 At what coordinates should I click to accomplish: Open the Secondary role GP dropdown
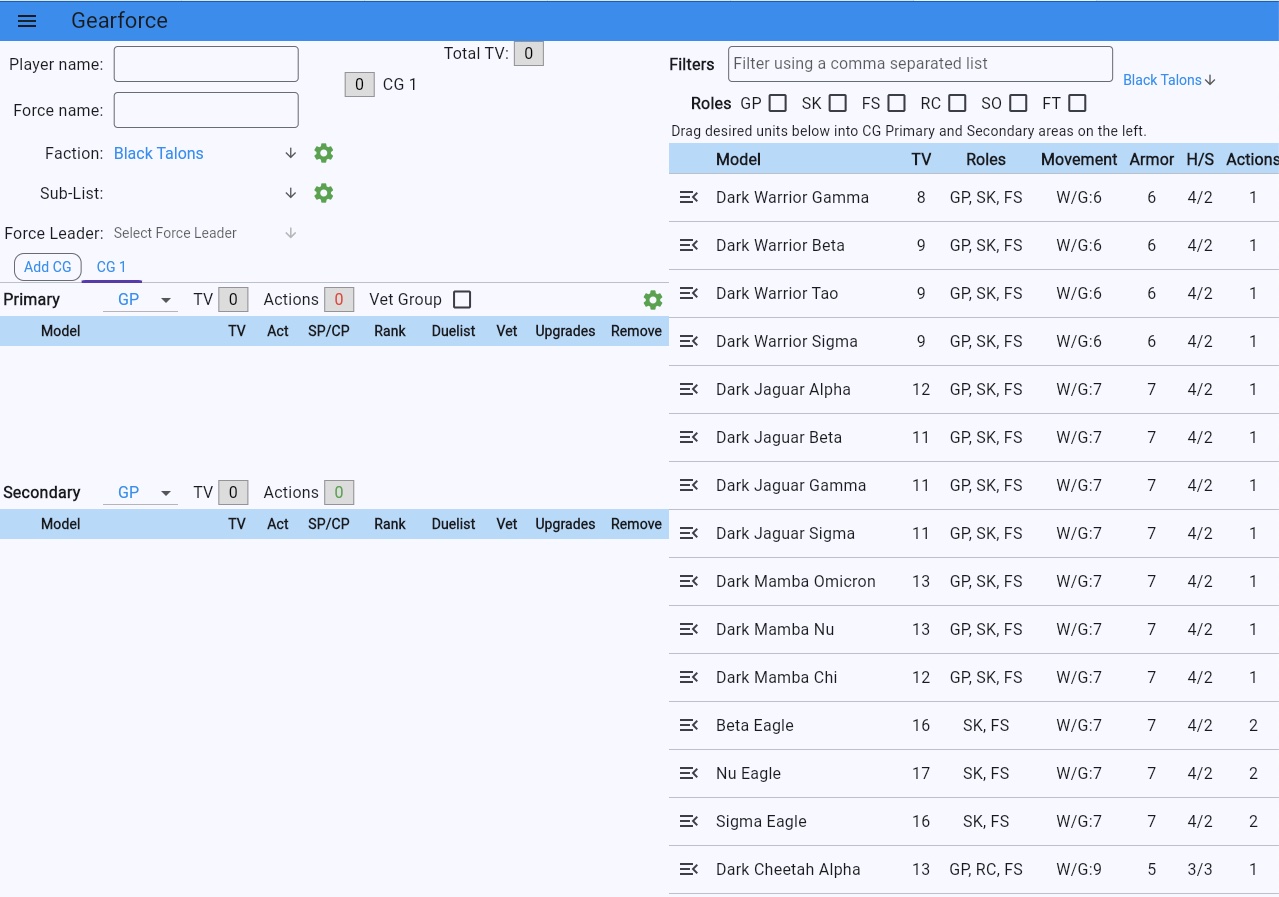(141, 493)
